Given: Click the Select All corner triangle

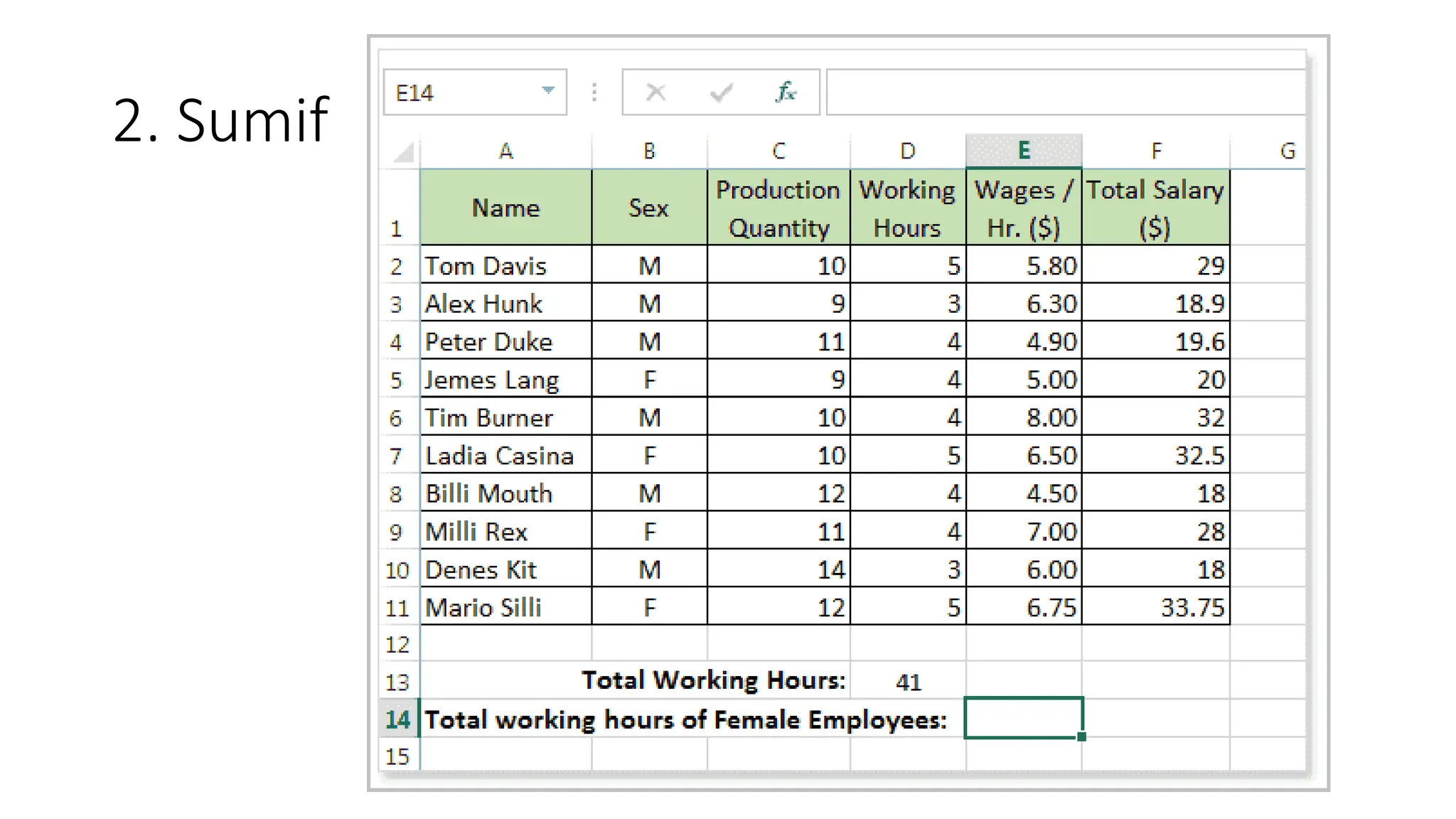Looking at the screenshot, I should [x=403, y=151].
